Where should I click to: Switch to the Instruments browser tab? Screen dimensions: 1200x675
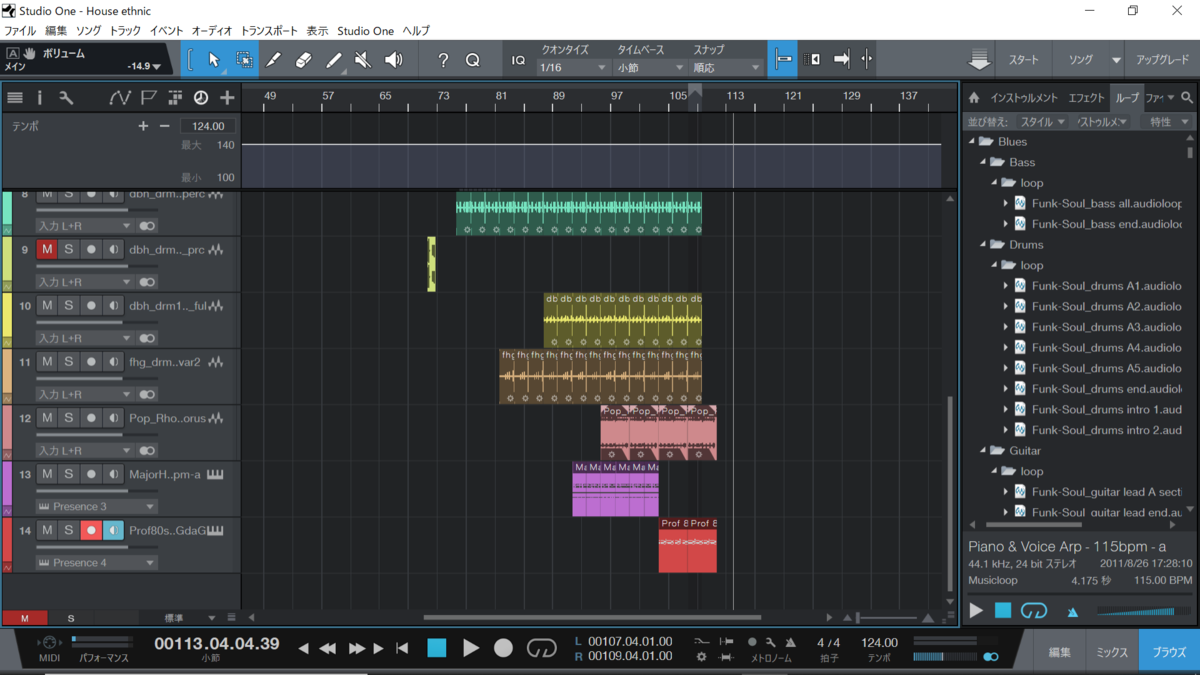pos(1024,98)
